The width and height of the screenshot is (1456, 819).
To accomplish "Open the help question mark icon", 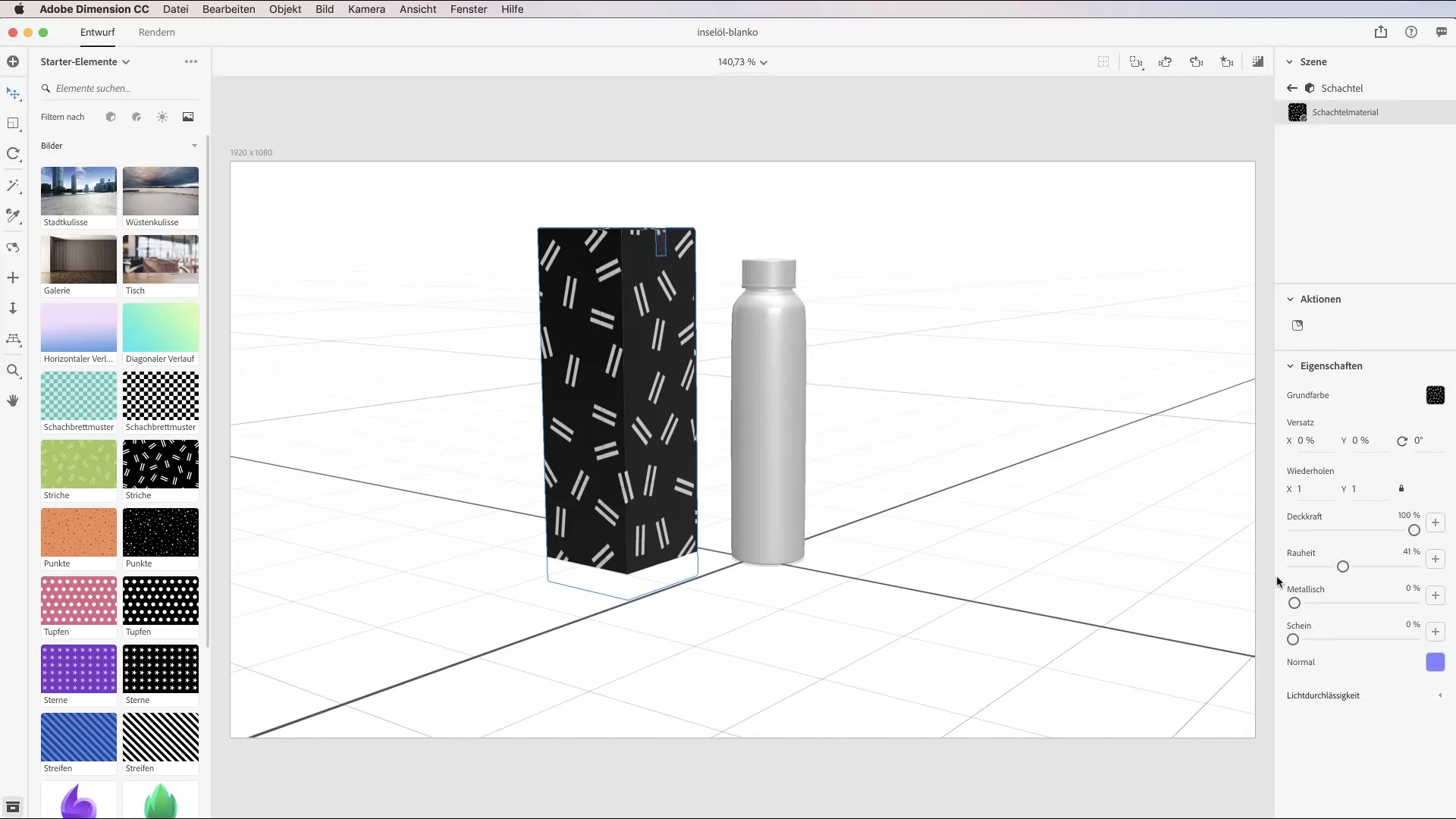I will pyautogui.click(x=1411, y=32).
